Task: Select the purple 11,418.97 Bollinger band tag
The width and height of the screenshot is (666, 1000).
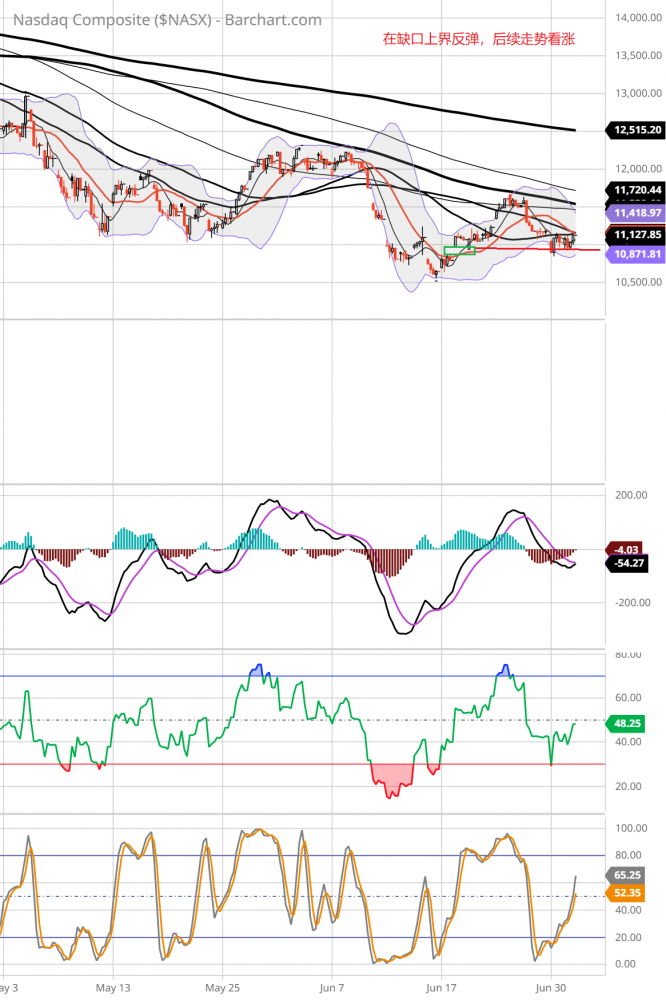Action: pos(636,213)
